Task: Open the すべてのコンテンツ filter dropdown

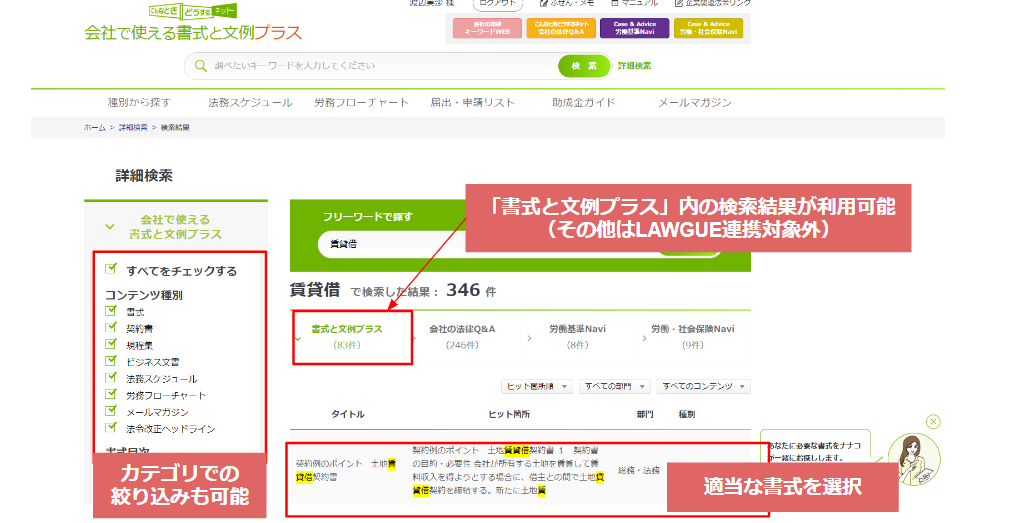Action: tap(703, 386)
